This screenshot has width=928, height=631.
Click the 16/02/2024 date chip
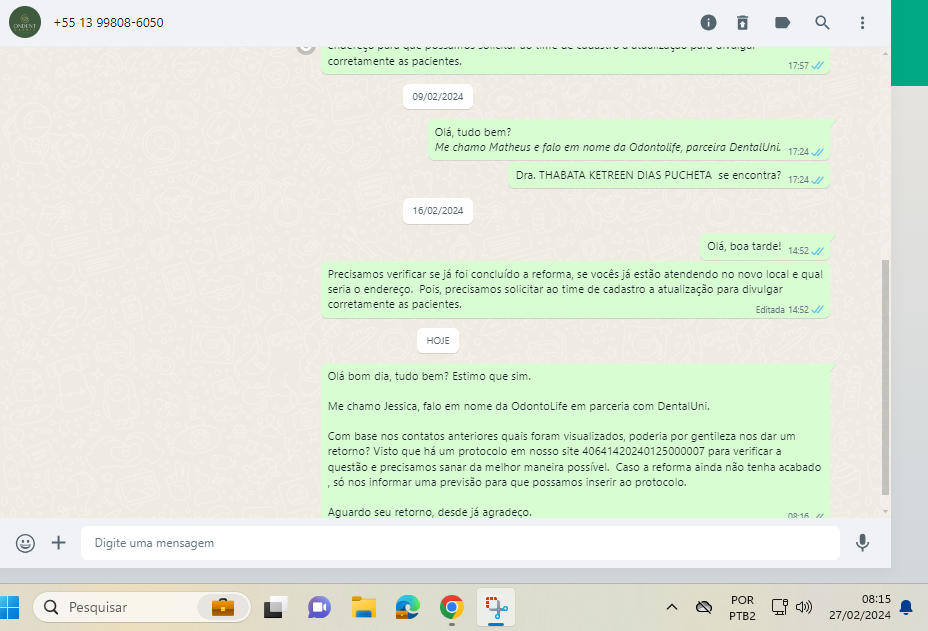pyautogui.click(x=438, y=211)
